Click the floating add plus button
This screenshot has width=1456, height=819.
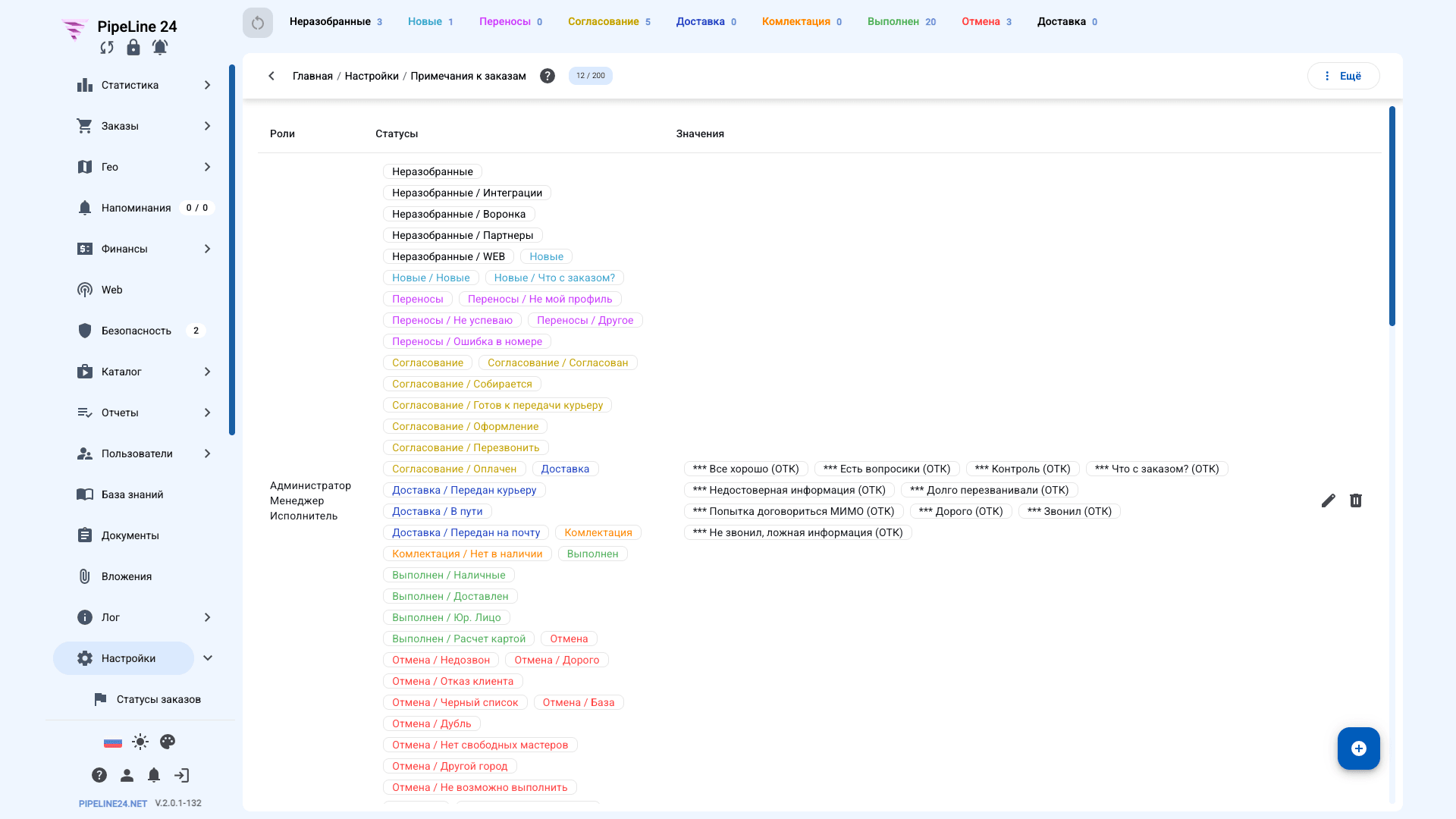click(x=1359, y=748)
